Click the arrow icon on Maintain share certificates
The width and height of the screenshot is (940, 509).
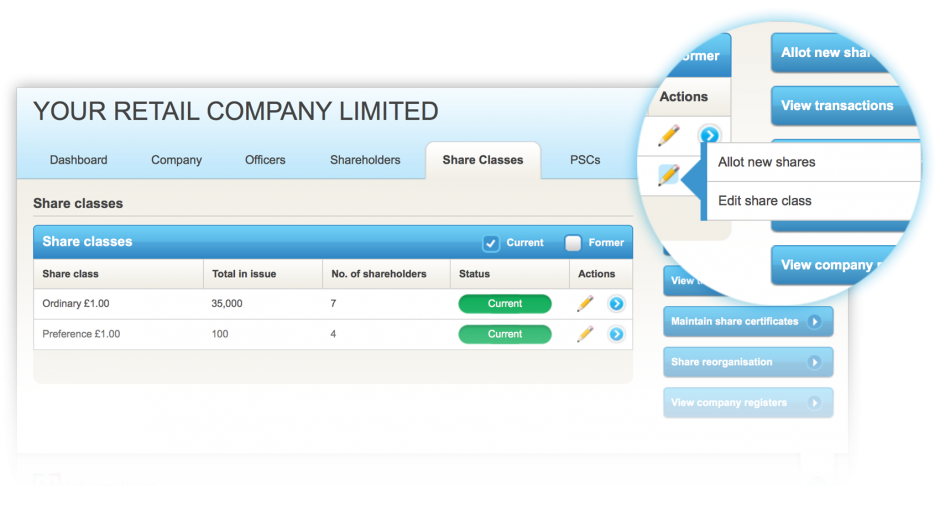pos(815,322)
